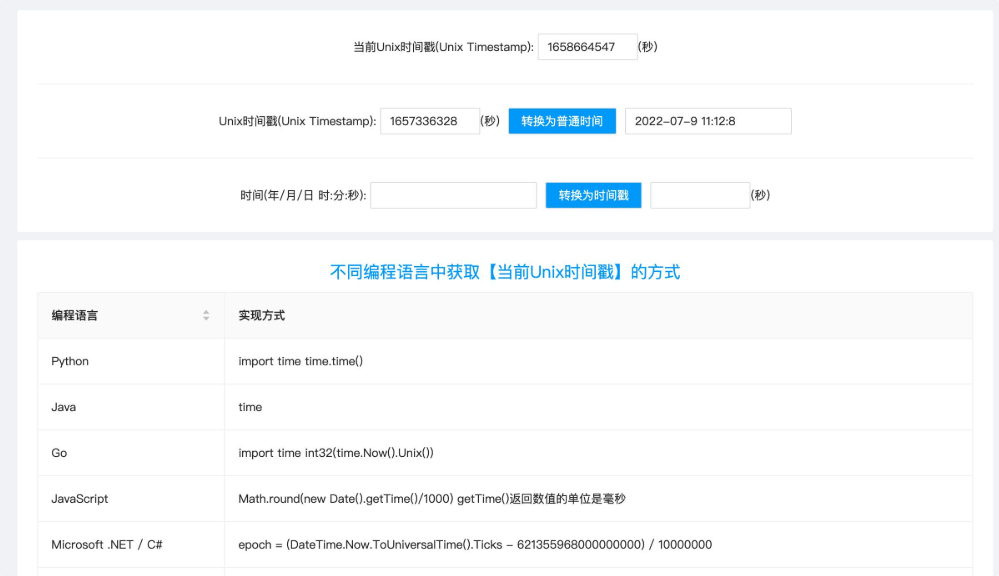Viewport: 999px width, 576px height.
Task: Click the label 当前Unix时间戳(Unix Timestamp):
Action: click(x=443, y=47)
